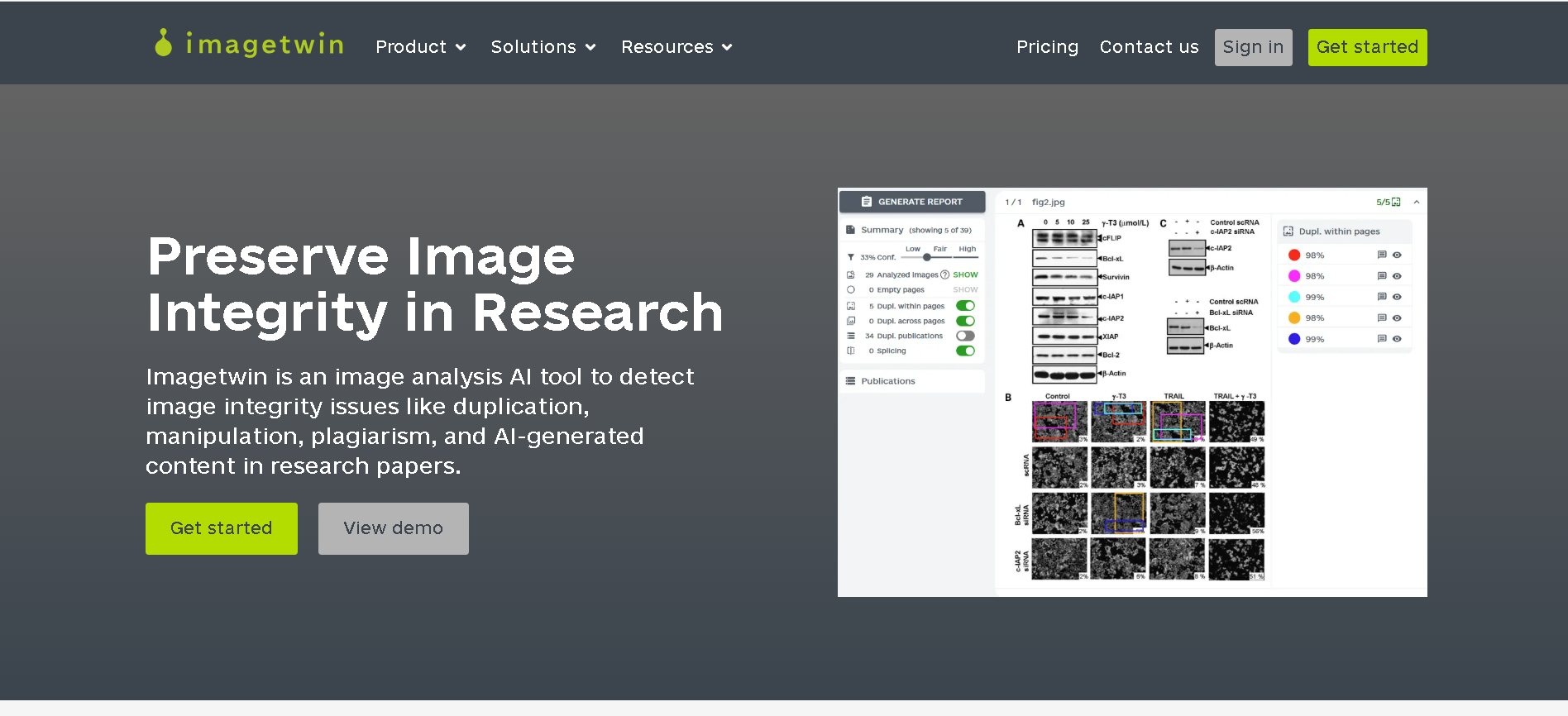Click the imagetwin logo

[249, 44]
